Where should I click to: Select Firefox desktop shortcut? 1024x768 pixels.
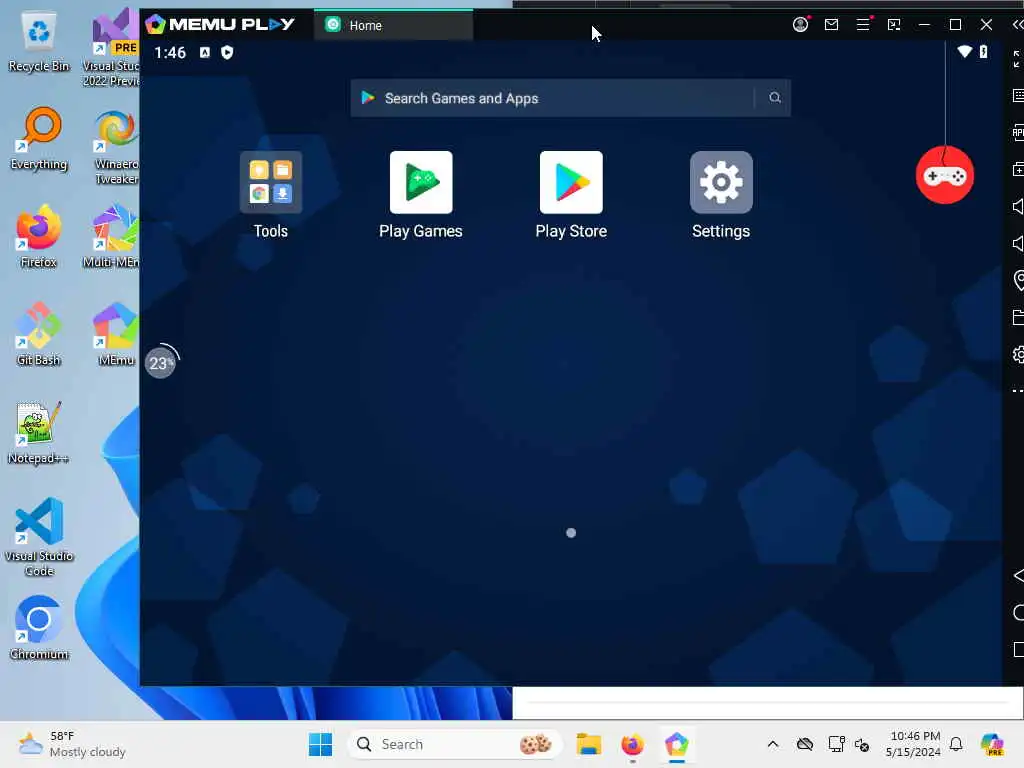(39, 237)
